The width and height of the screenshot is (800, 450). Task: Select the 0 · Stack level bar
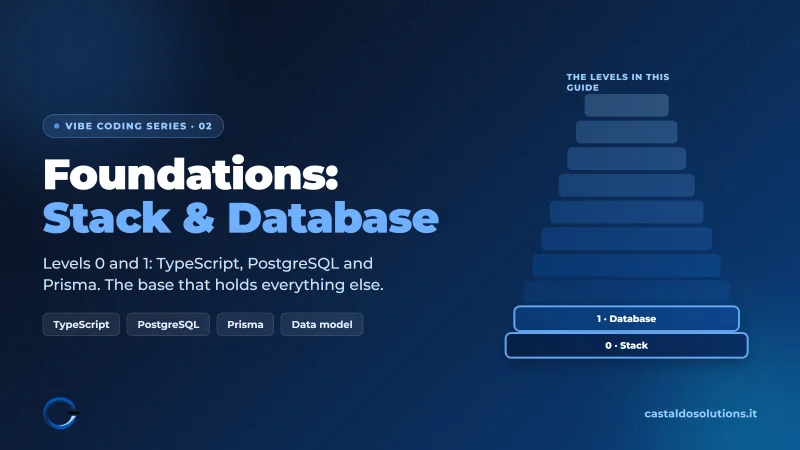[627, 345]
